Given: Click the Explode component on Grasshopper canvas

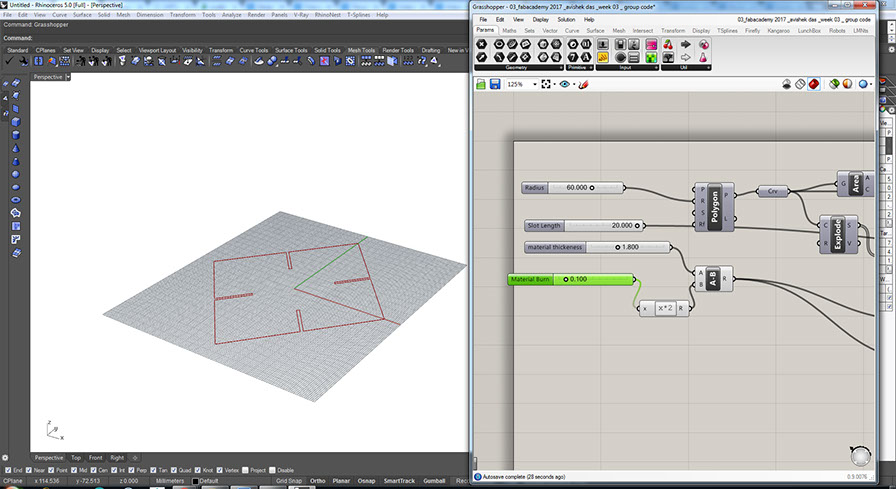Looking at the screenshot, I should point(838,233).
